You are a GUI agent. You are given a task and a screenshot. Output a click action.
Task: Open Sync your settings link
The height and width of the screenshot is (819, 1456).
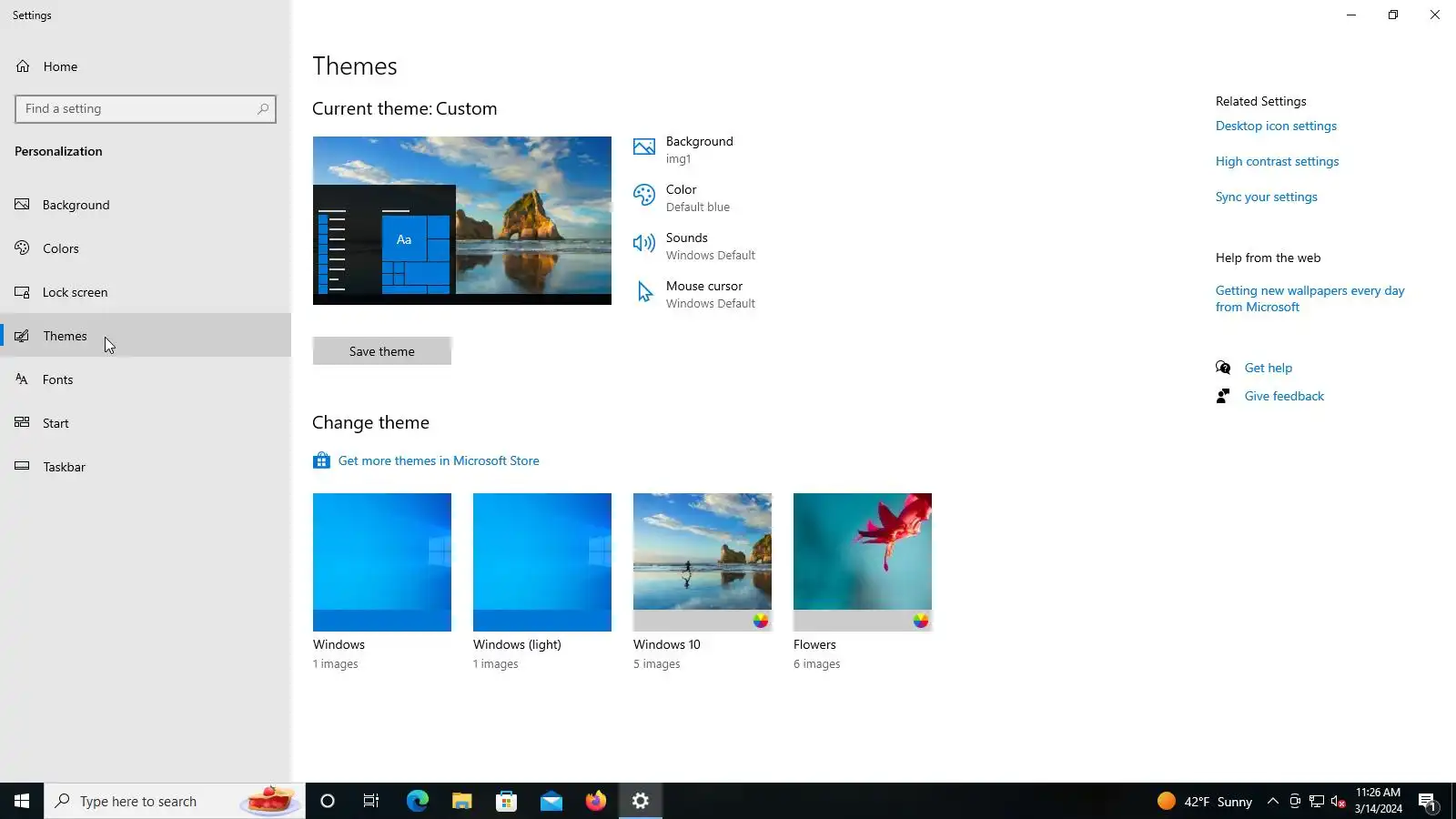[1266, 197]
